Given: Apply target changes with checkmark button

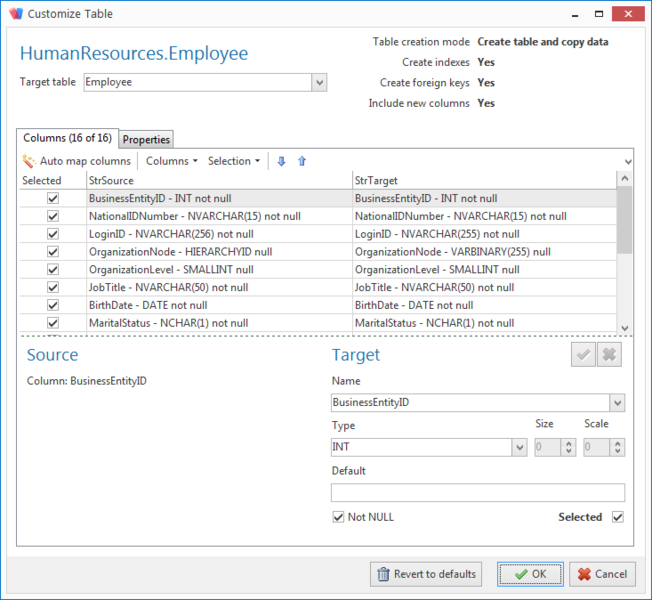Looking at the screenshot, I should click(583, 355).
